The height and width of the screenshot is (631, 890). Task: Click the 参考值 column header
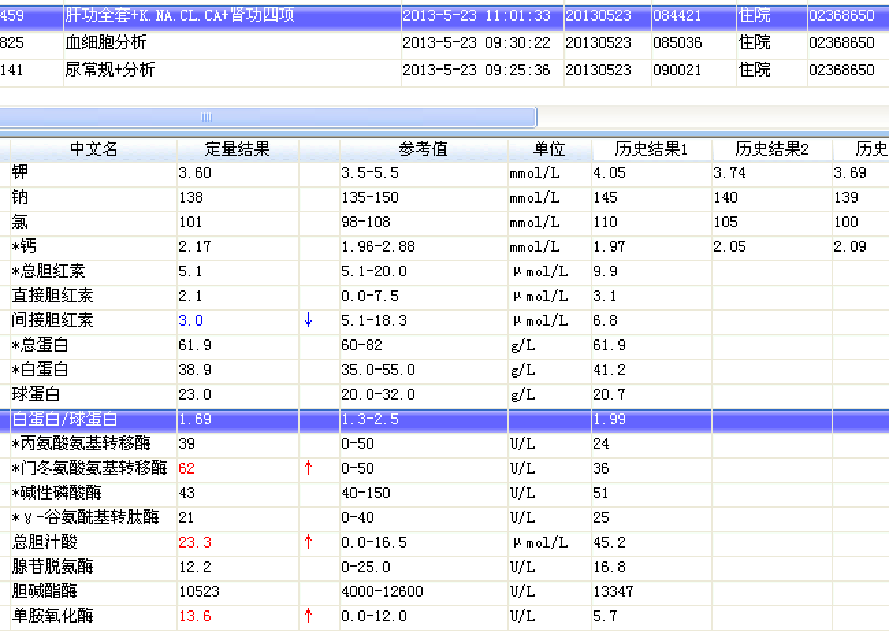pyautogui.click(x=423, y=149)
